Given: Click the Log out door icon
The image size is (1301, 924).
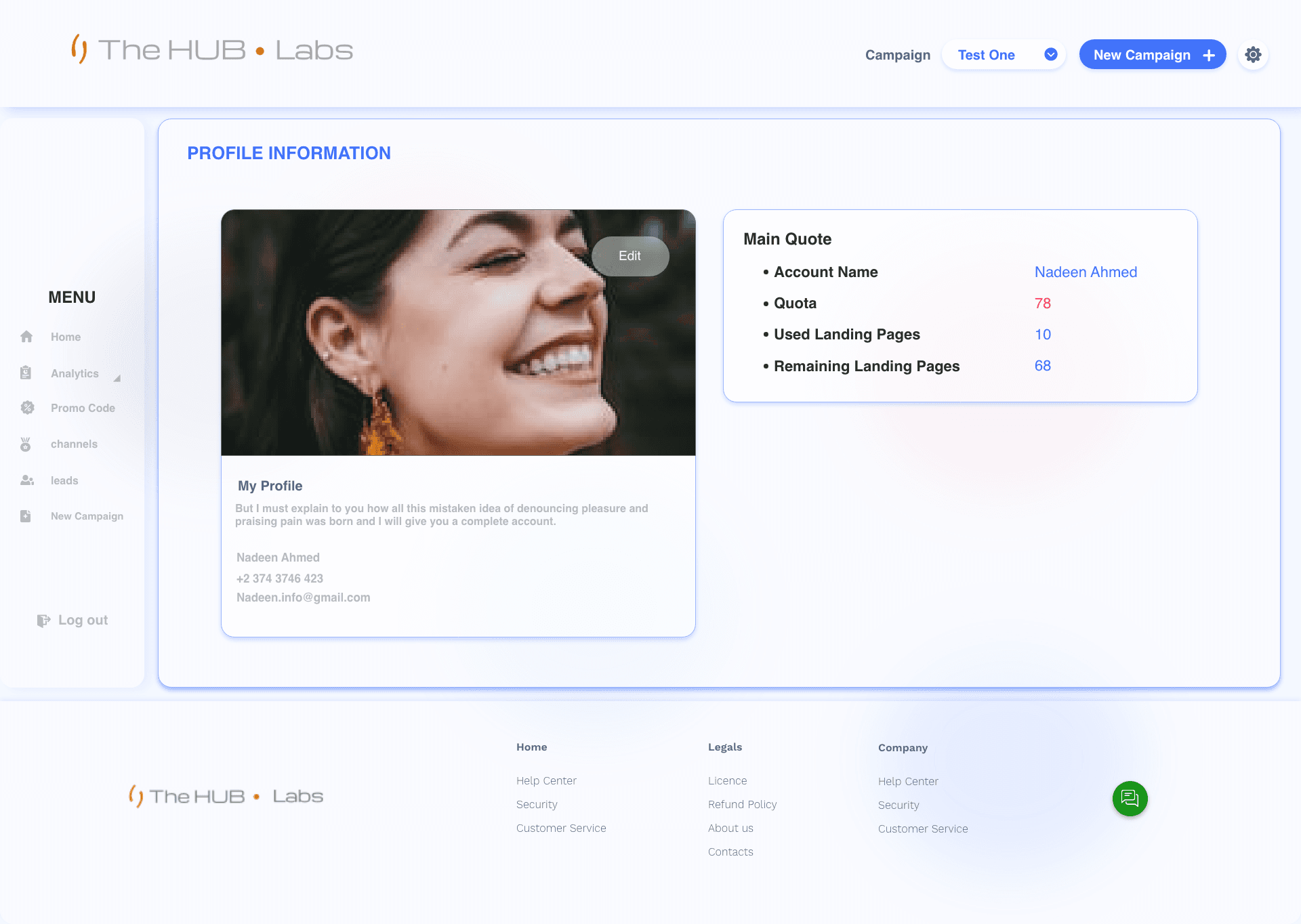Looking at the screenshot, I should pos(43,621).
